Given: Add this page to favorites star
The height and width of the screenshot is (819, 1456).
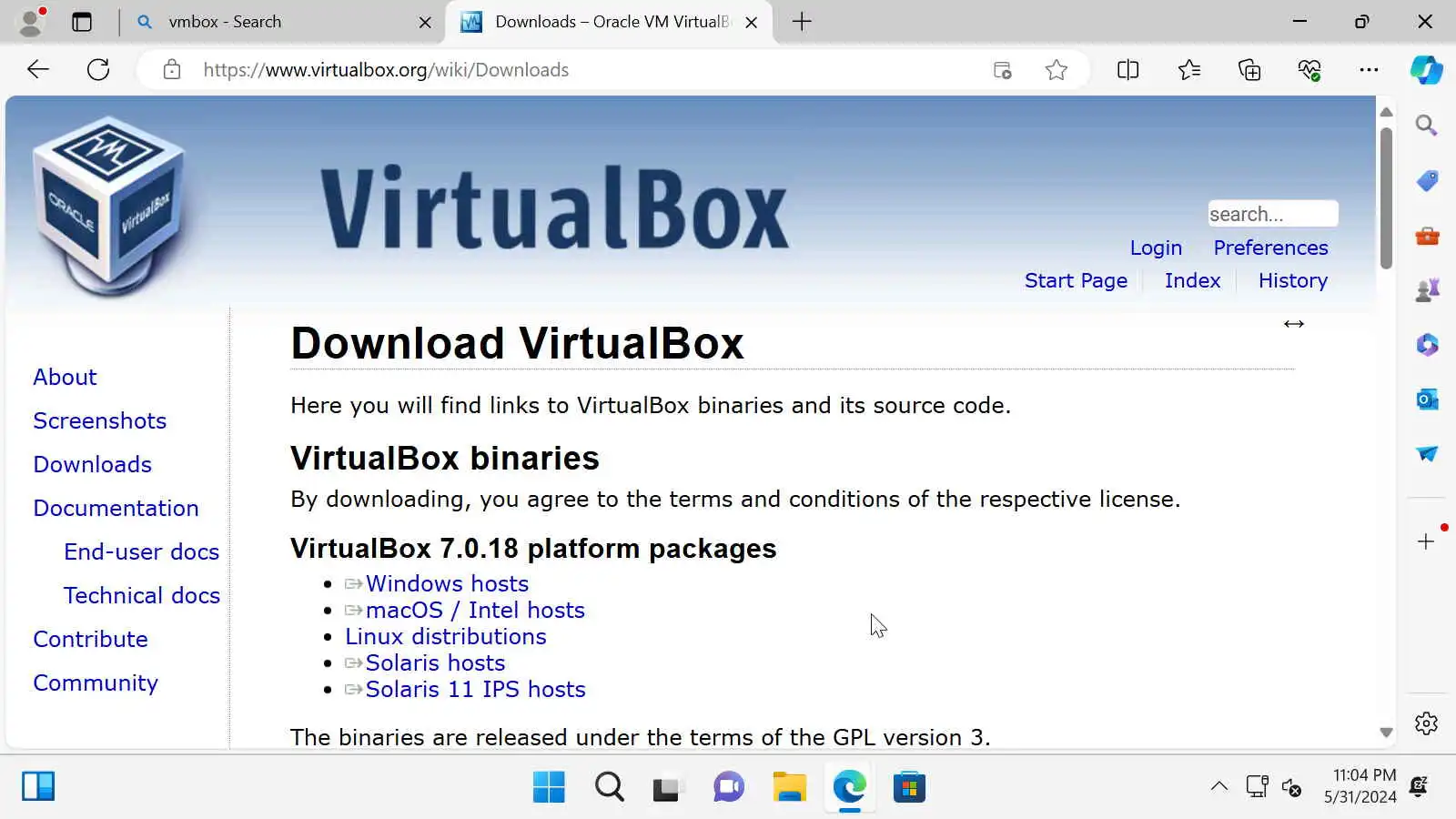Looking at the screenshot, I should tap(1057, 70).
